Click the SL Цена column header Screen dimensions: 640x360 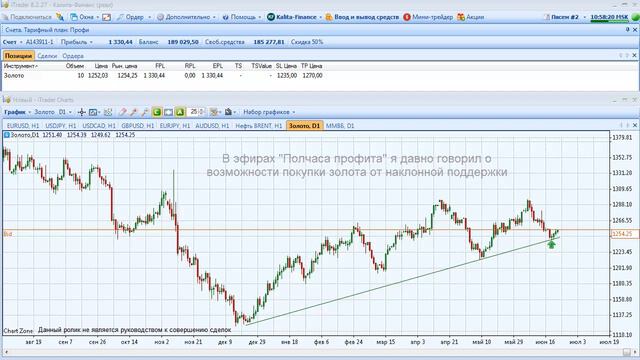286,66
